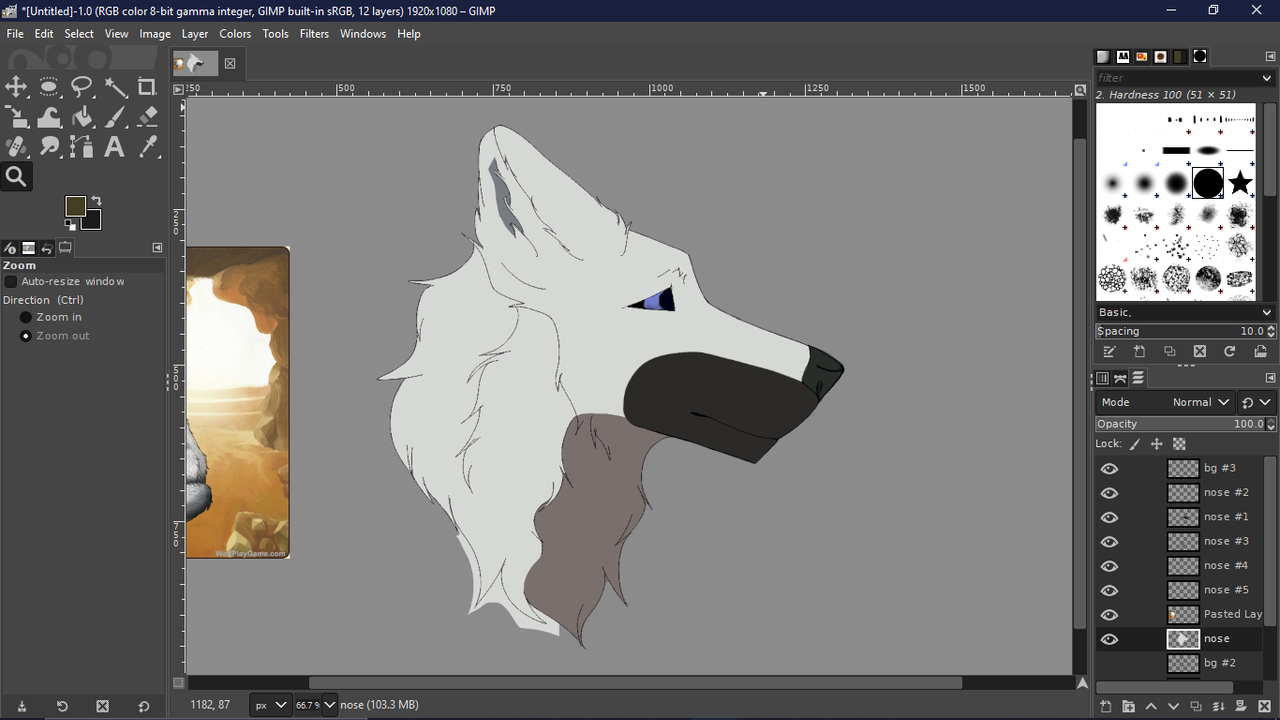Choose Zoom out direction
The image size is (1280, 720).
tap(26, 336)
